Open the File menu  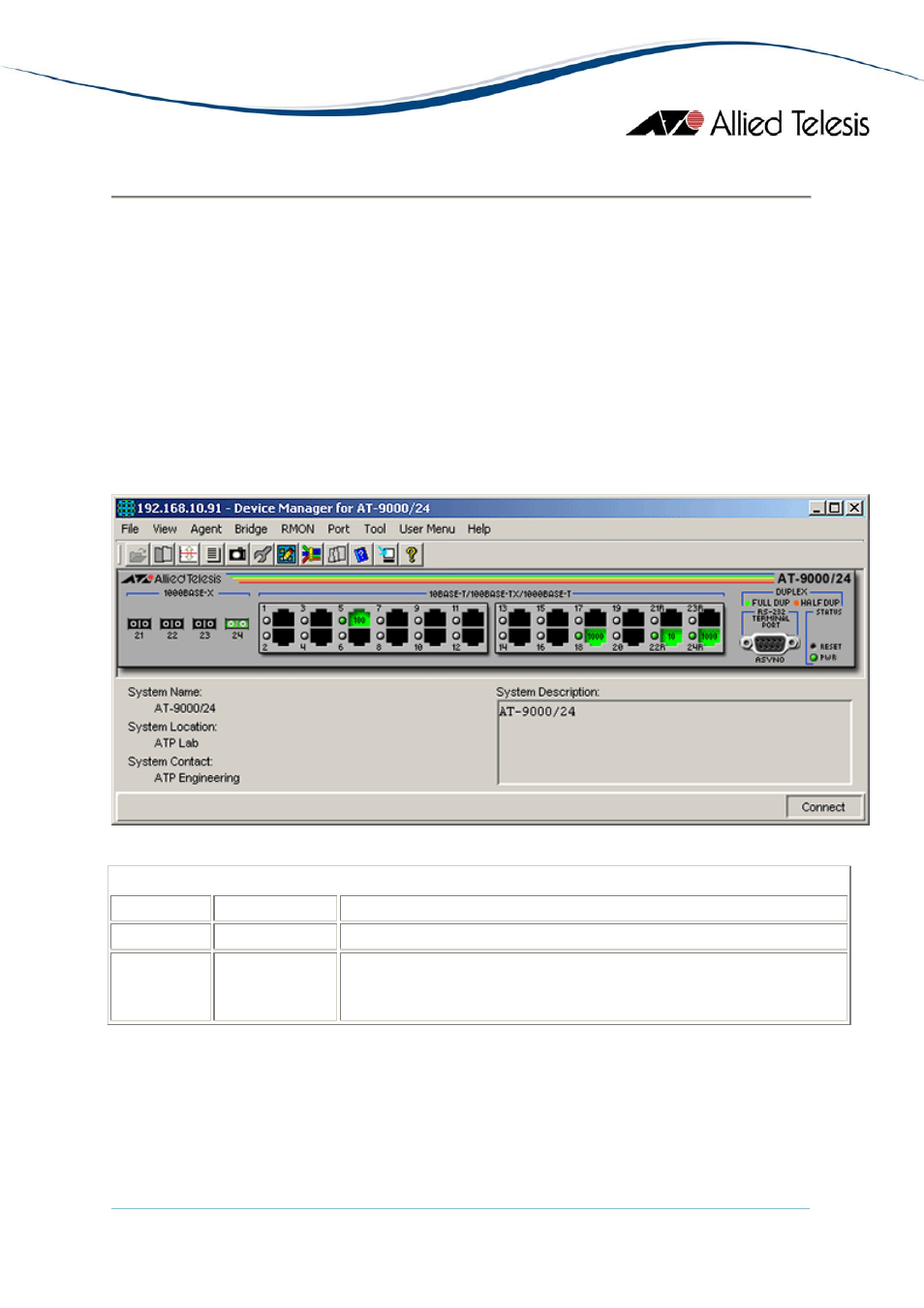coord(130,529)
